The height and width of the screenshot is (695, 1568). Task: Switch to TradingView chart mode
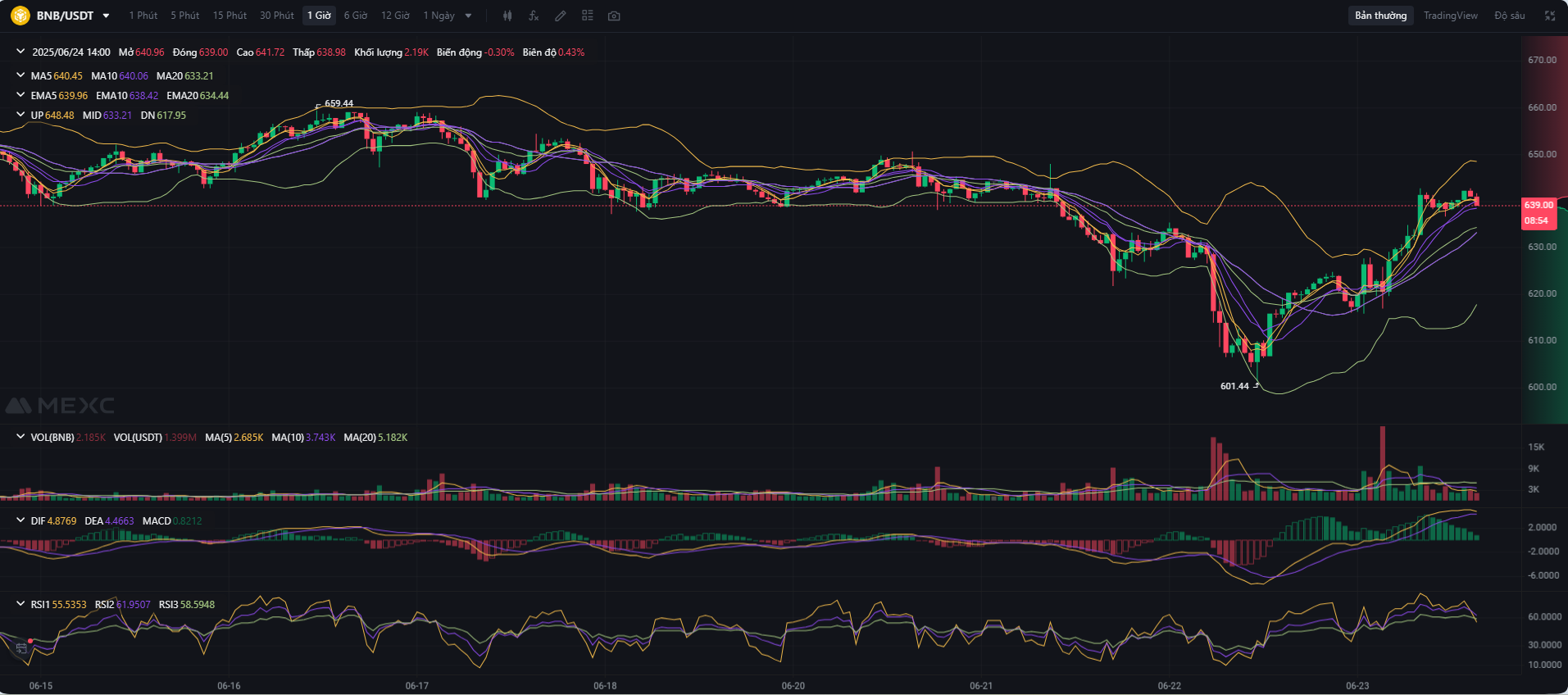click(x=1451, y=16)
